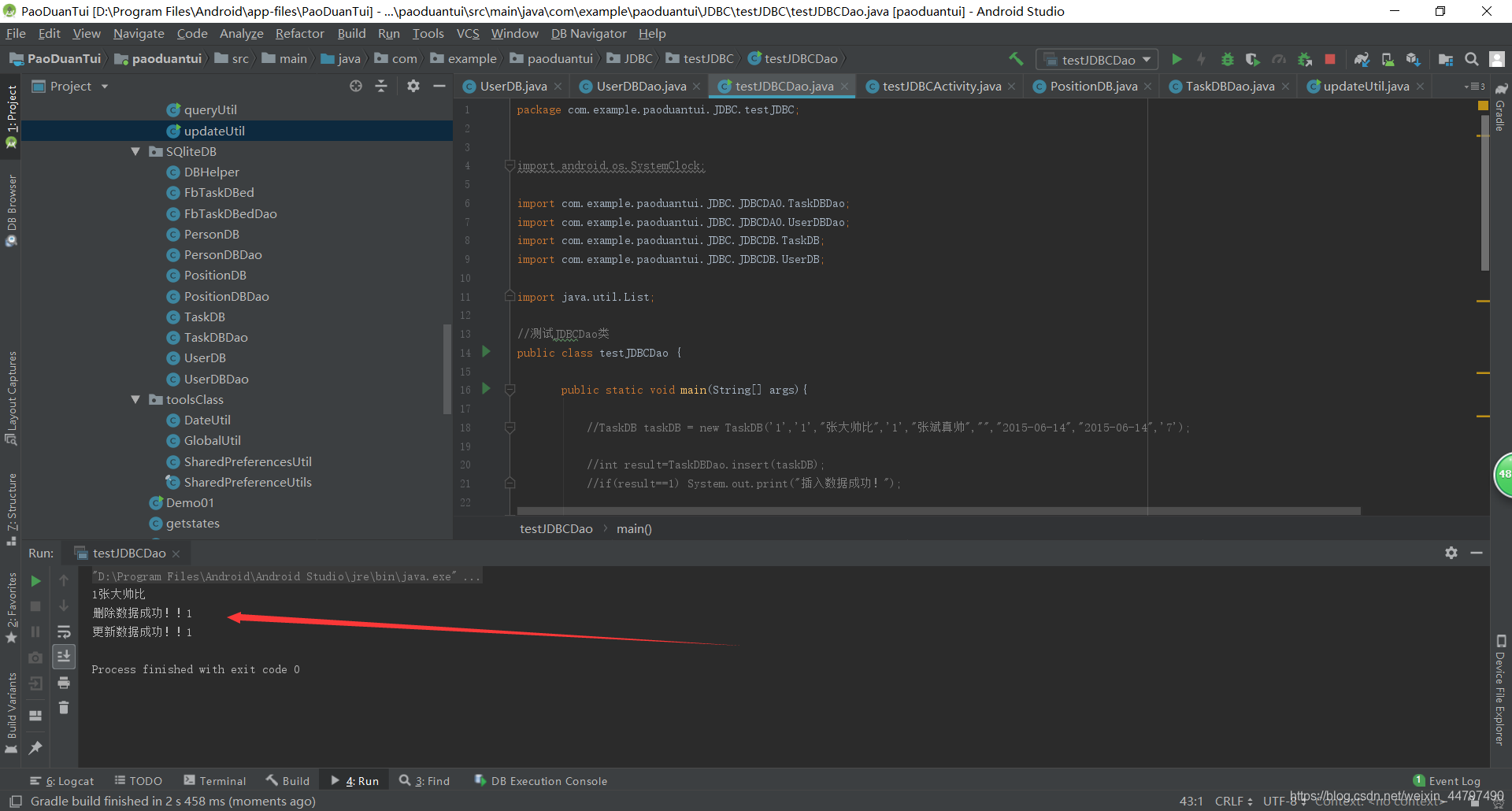Toggle Favorites side panel
The height and width of the screenshot is (811, 1512).
point(11,608)
